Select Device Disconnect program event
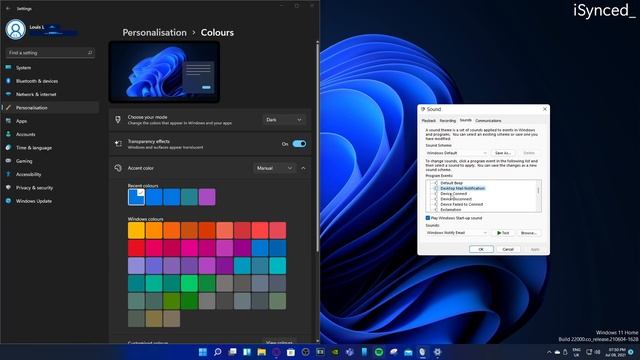This screenshot has width=640, height=360. [456, 199]
